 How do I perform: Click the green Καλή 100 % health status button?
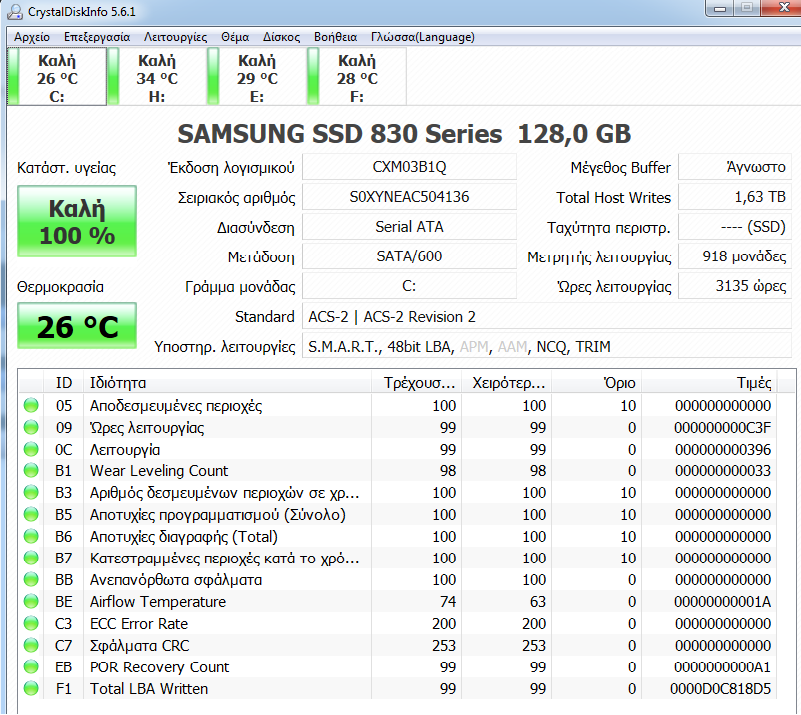(77, 221)
